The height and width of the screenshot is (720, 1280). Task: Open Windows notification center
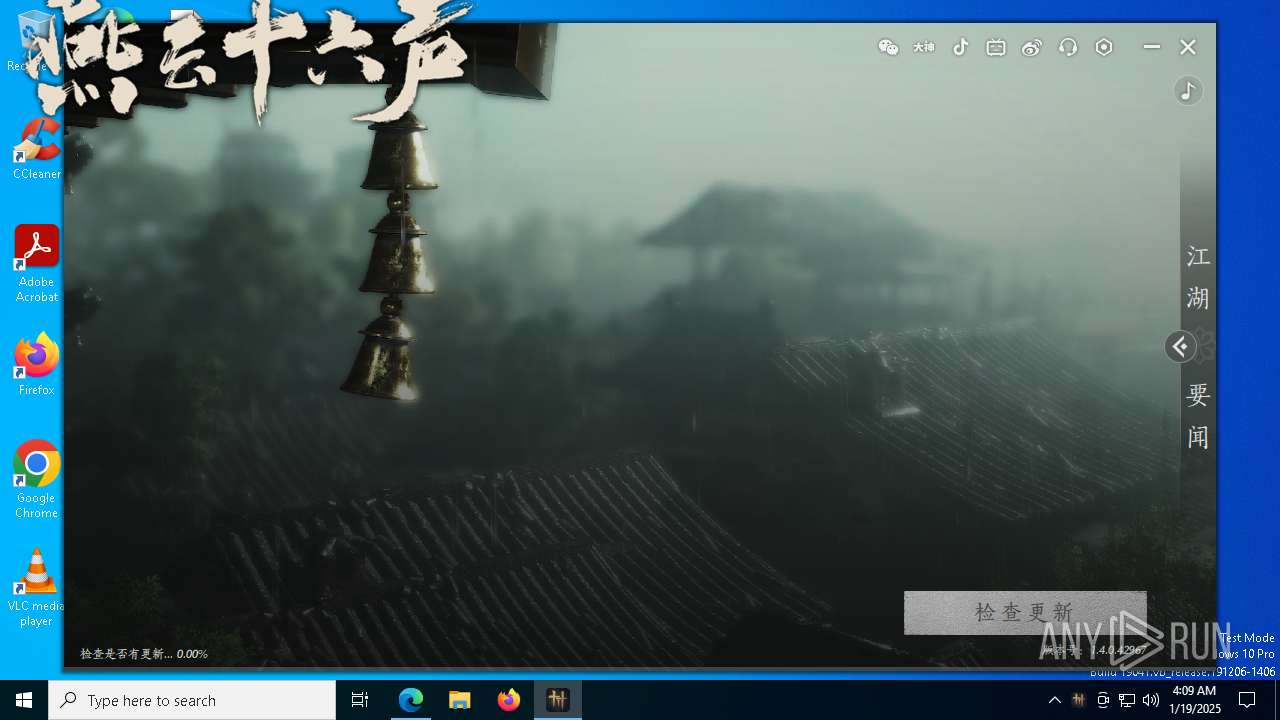pyautogui.click(x=1247, y=700)
